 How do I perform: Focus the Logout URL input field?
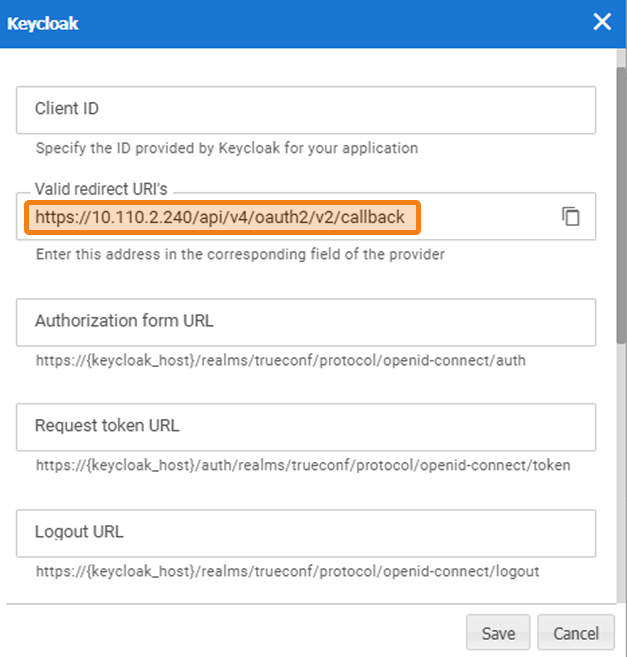(x=306, y=533)
